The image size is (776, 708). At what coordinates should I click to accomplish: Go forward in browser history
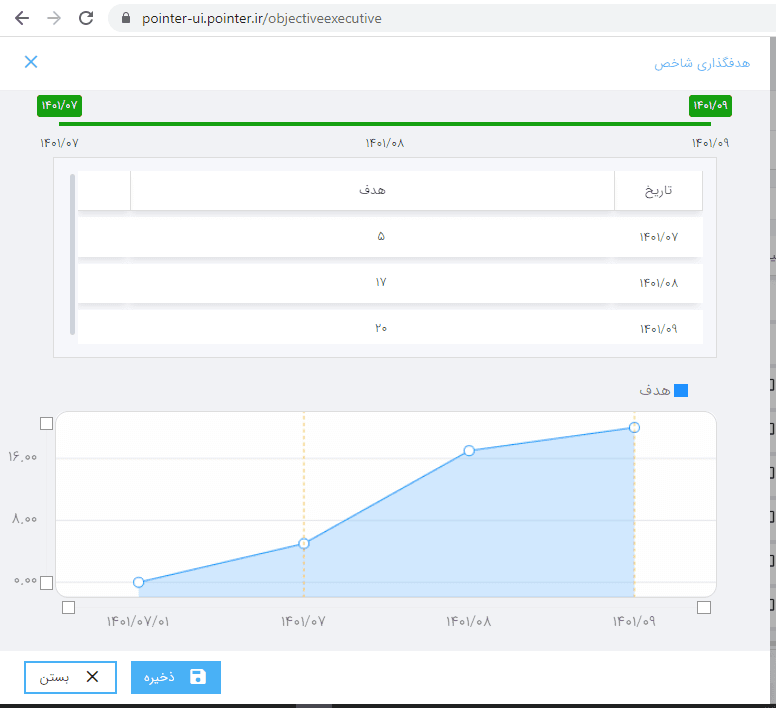54,18
